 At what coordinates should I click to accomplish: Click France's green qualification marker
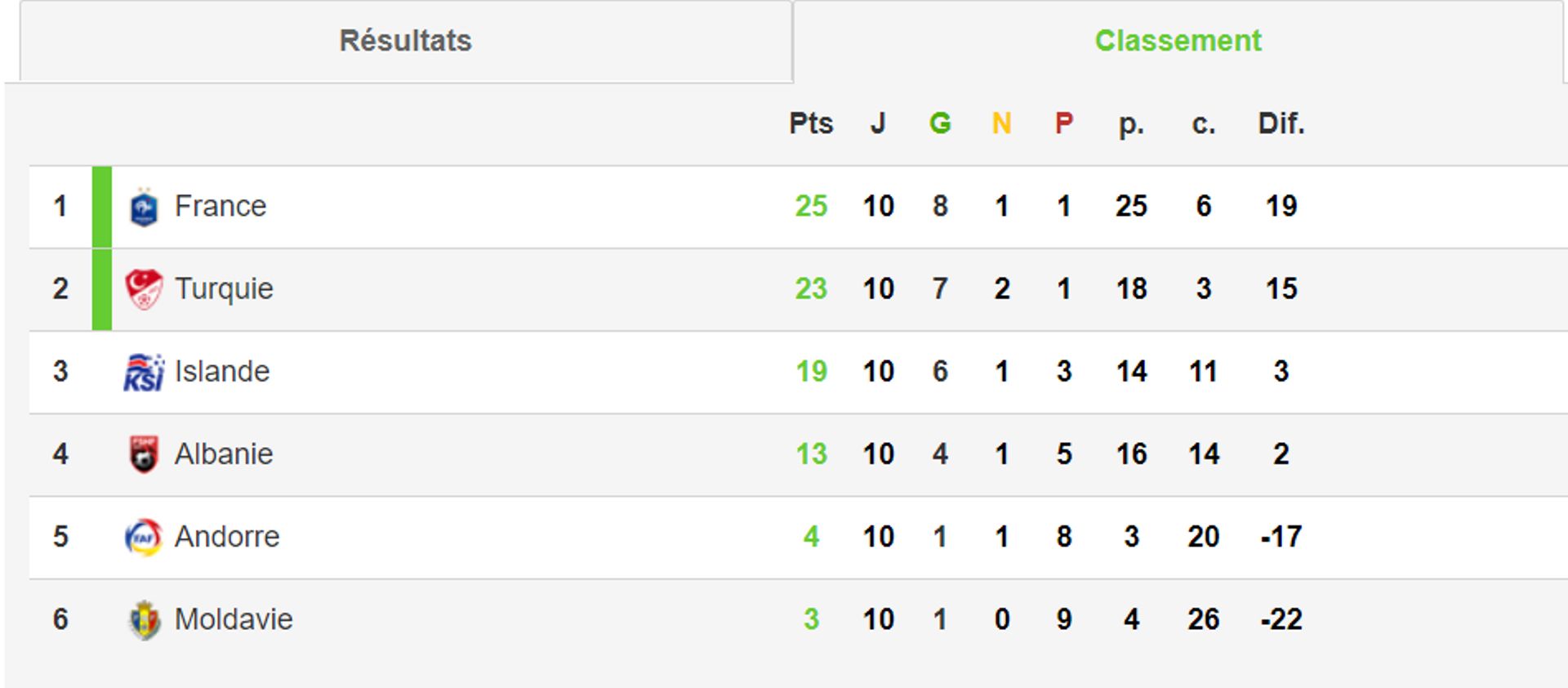point(102,207)
